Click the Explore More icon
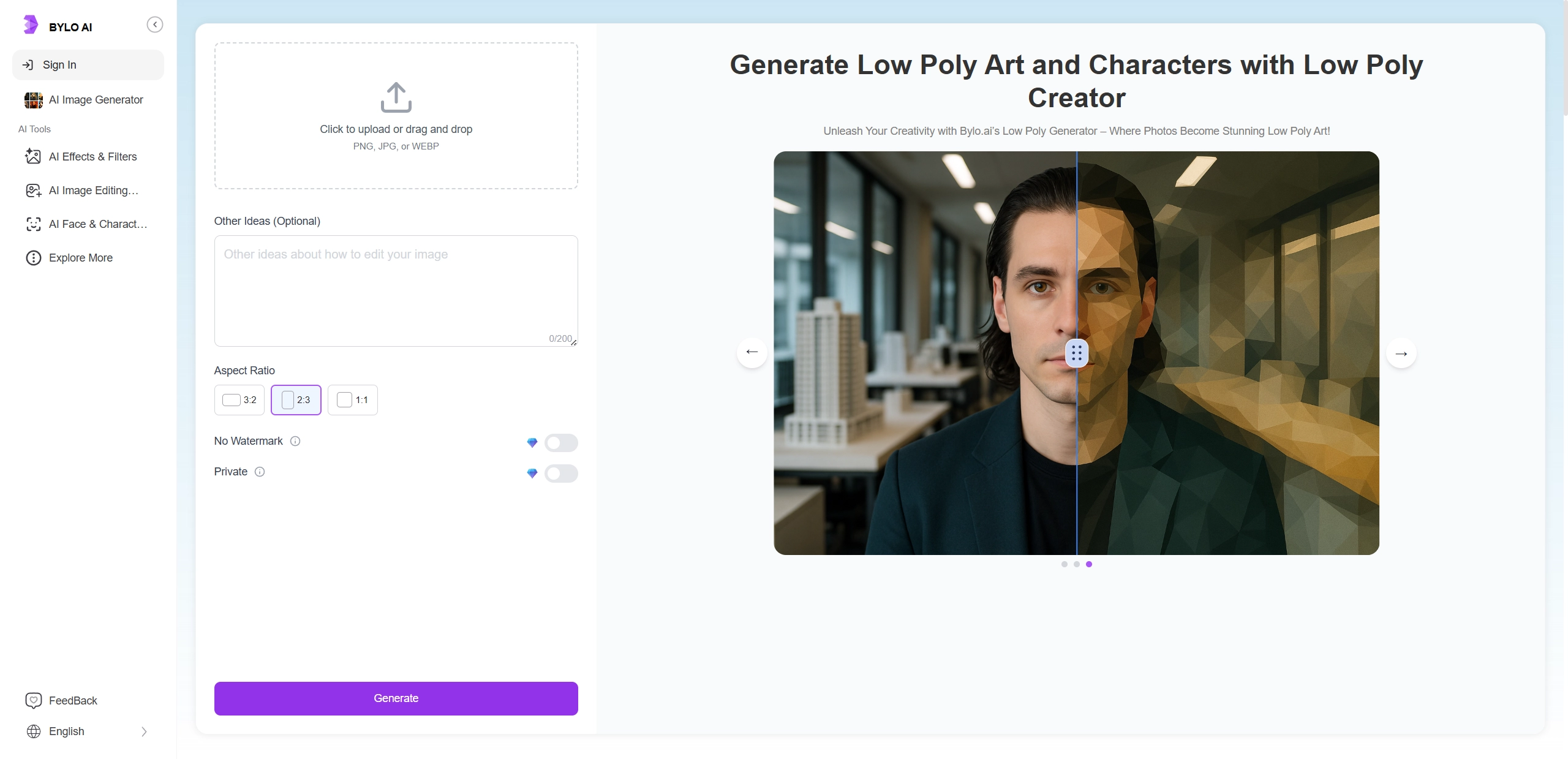This screenshot has height=759, width=1568. pyautogui.click(x=33, y=258)
